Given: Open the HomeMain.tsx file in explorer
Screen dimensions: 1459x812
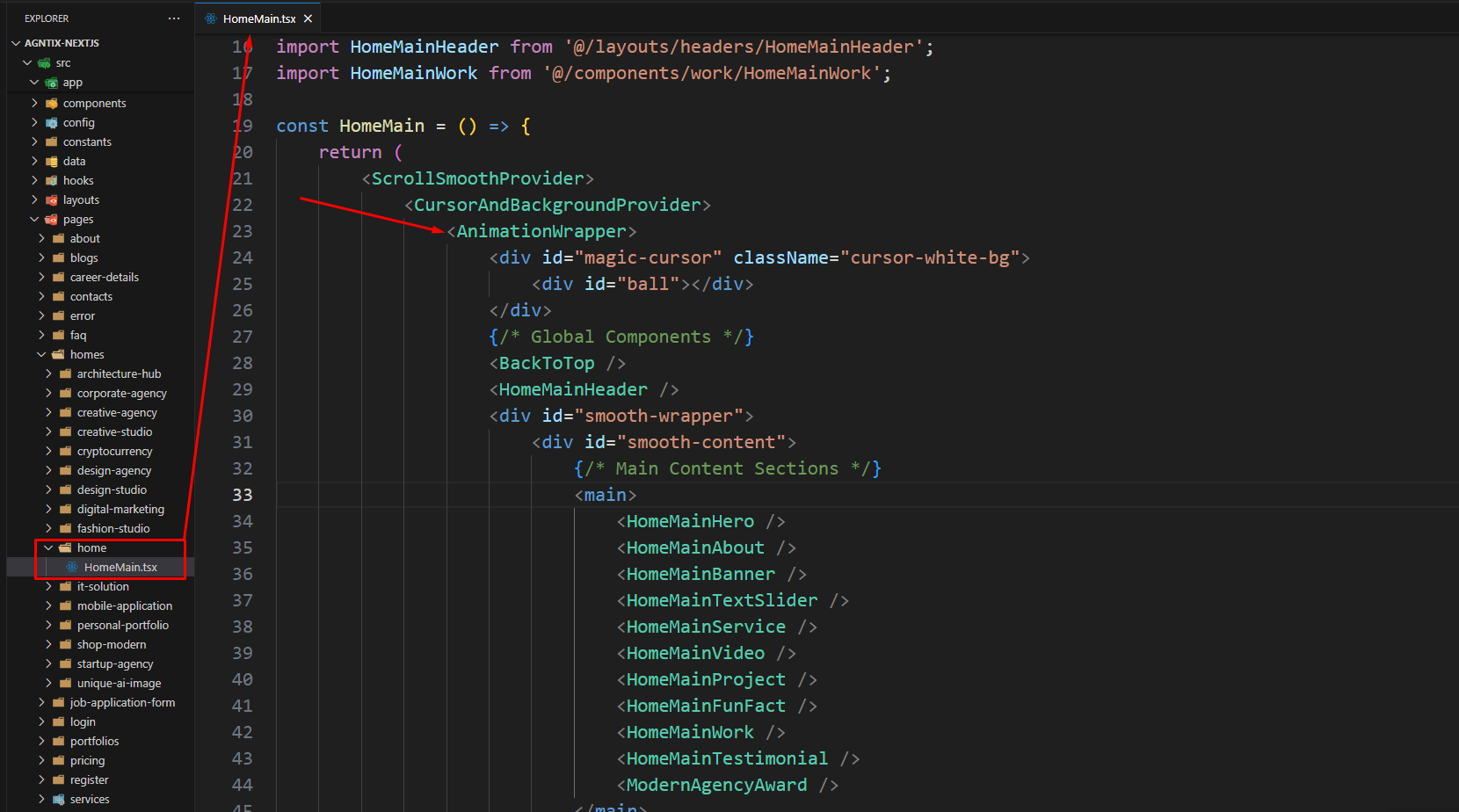Looking at the screenshot, I should [x=120, y=568].
